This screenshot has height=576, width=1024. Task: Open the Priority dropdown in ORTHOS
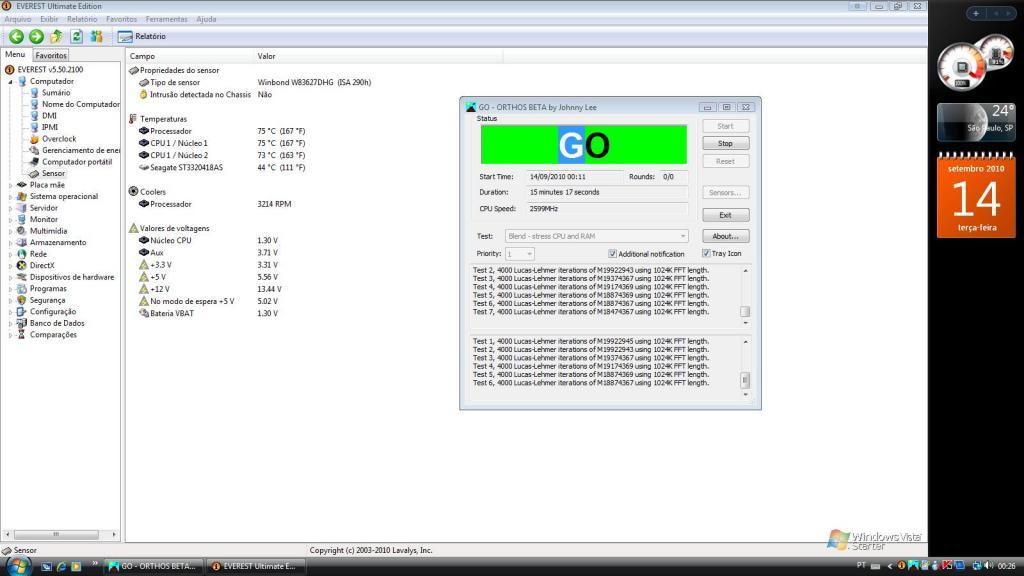click(x=520, y=253)
